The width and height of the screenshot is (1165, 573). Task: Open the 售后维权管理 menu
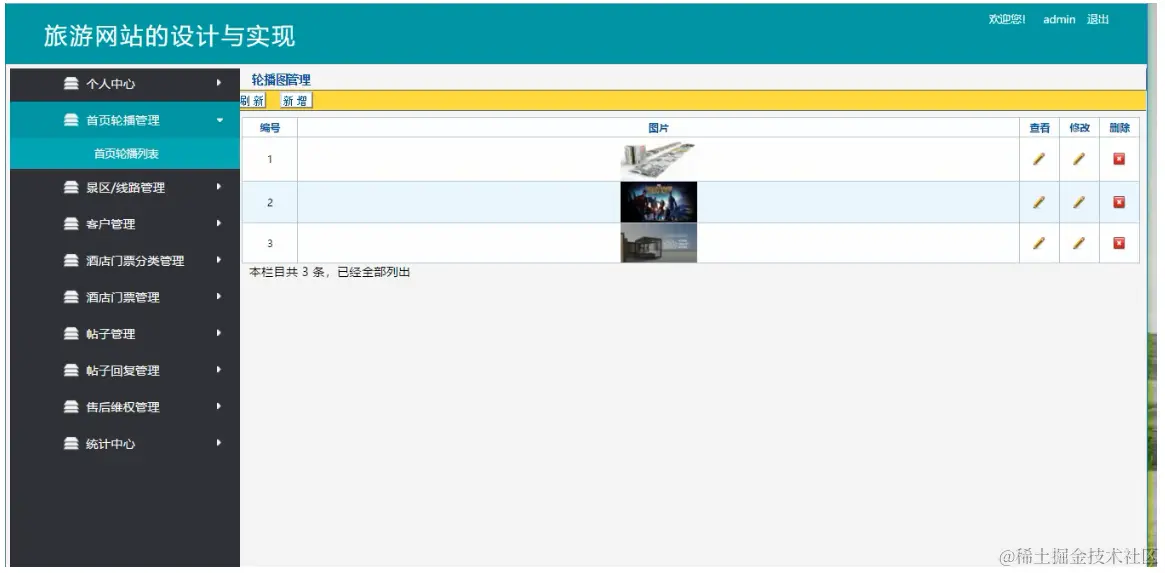pyautogui.click(x=125, y=407)
